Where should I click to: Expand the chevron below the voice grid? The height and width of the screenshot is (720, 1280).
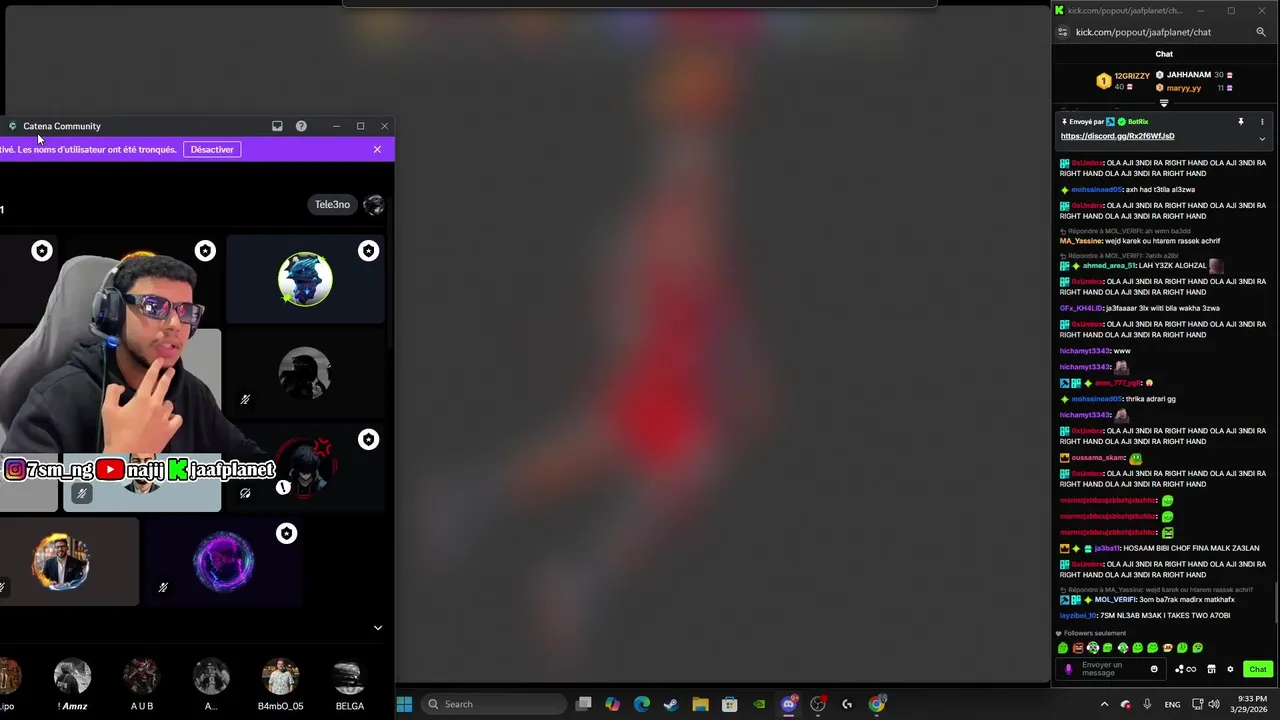tap(378, 628)
